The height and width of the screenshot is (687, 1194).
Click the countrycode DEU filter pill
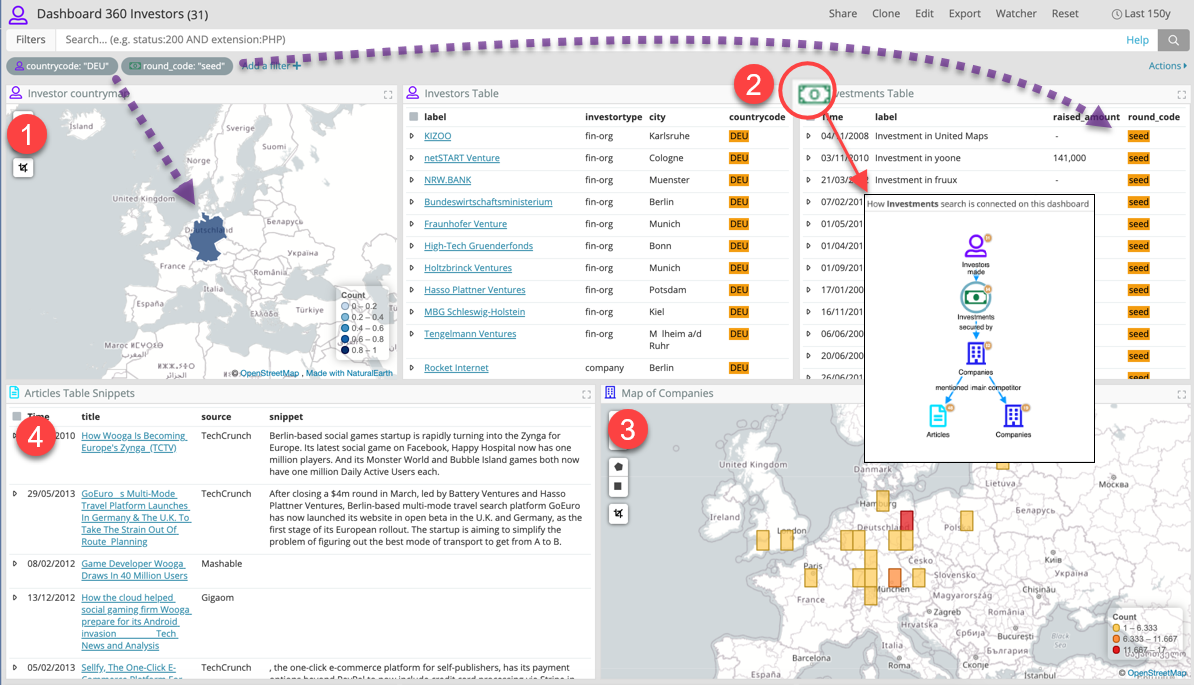click(62, 66)
